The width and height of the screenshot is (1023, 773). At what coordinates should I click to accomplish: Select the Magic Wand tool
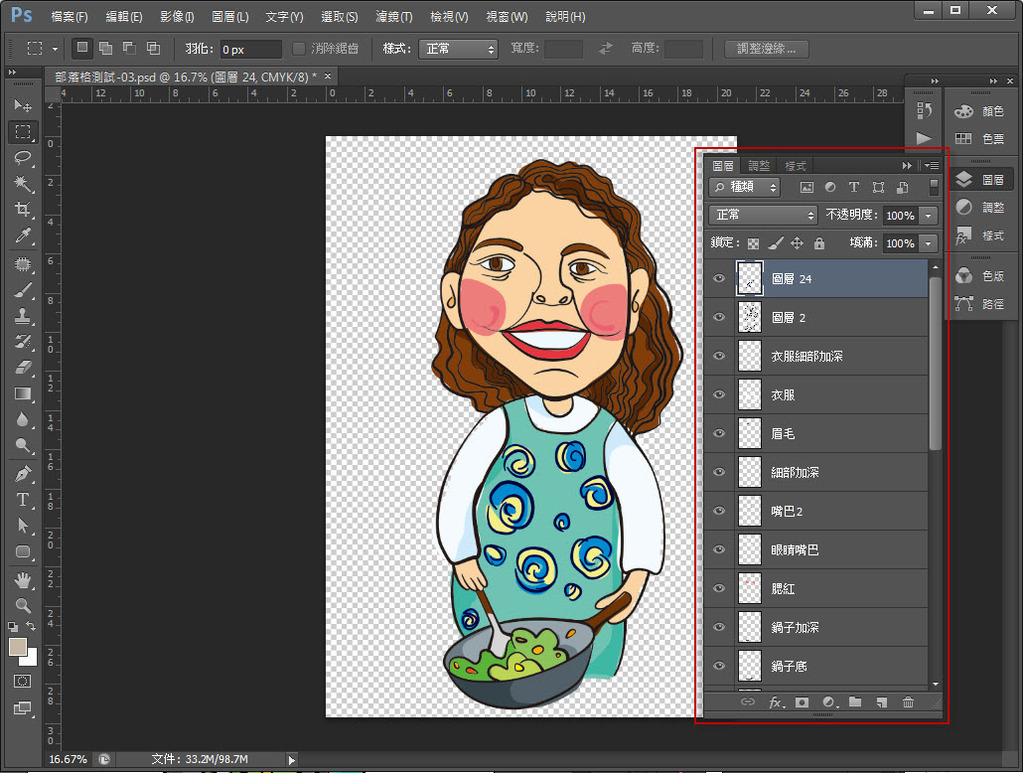tap(23, 184)
